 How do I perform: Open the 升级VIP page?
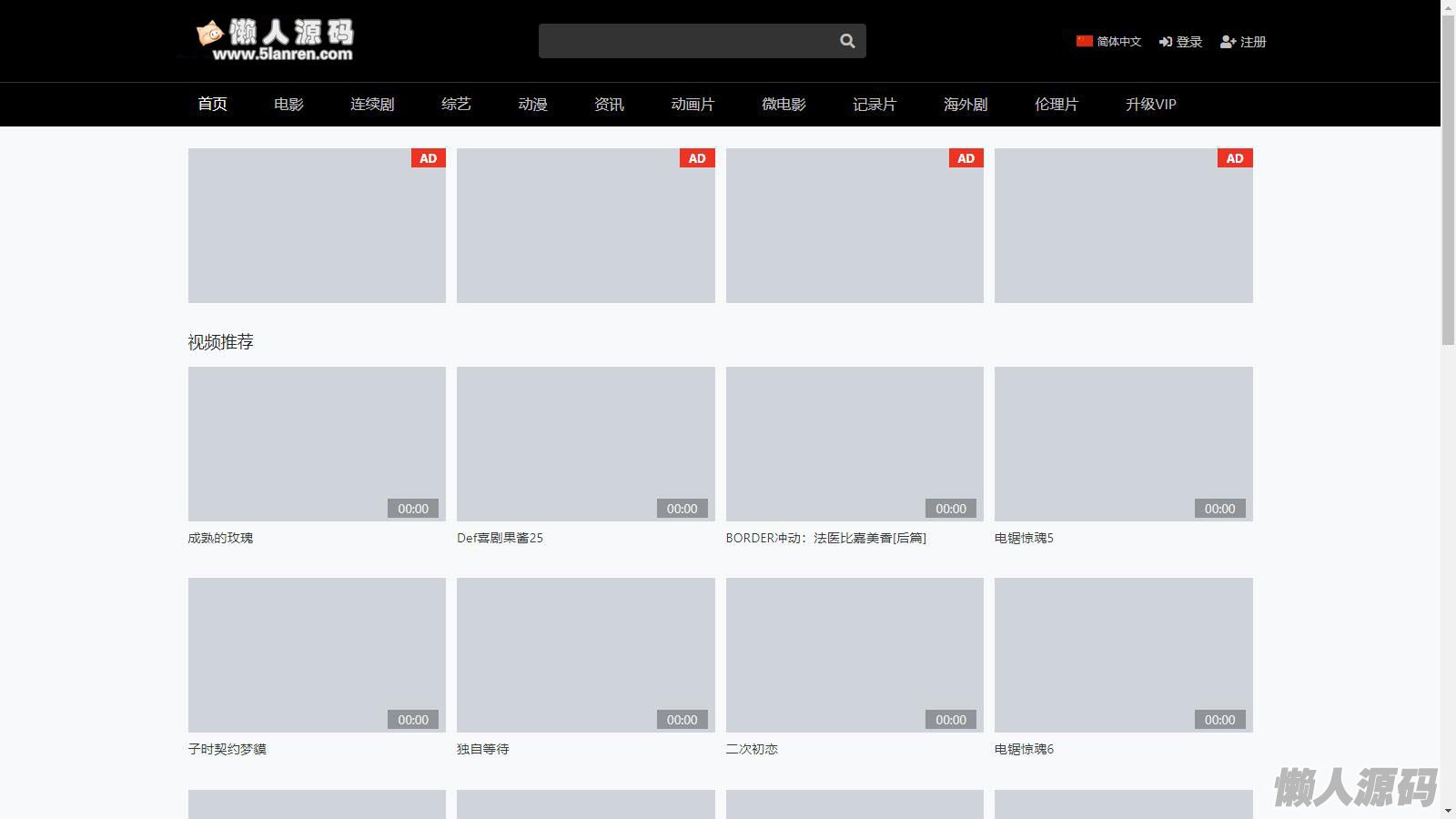pyautogui.click(x=1150, y=105)
